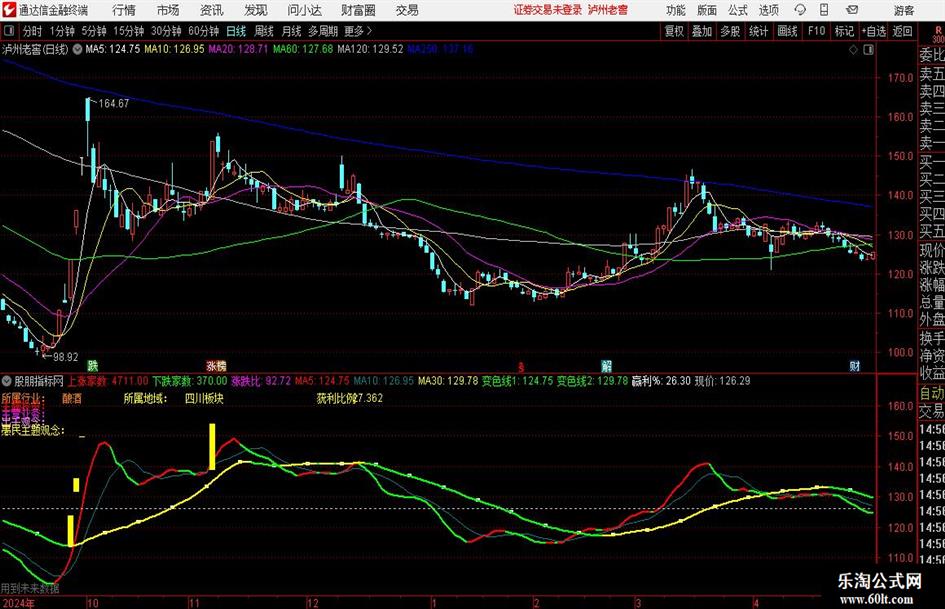This screenshot has width=945, height=609.
Task: Add stock with +自选 button
Action: (x=873, y=31)
